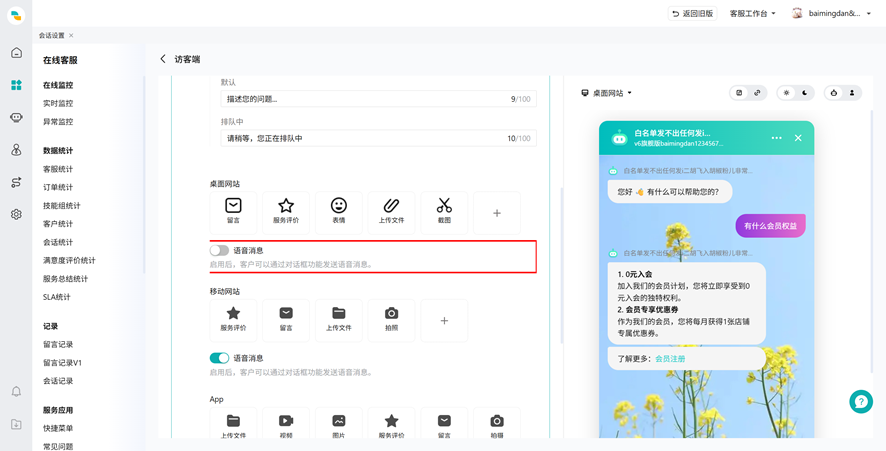Open the settings gear sidebar icon
886x451 pixels.
[16, 214]
